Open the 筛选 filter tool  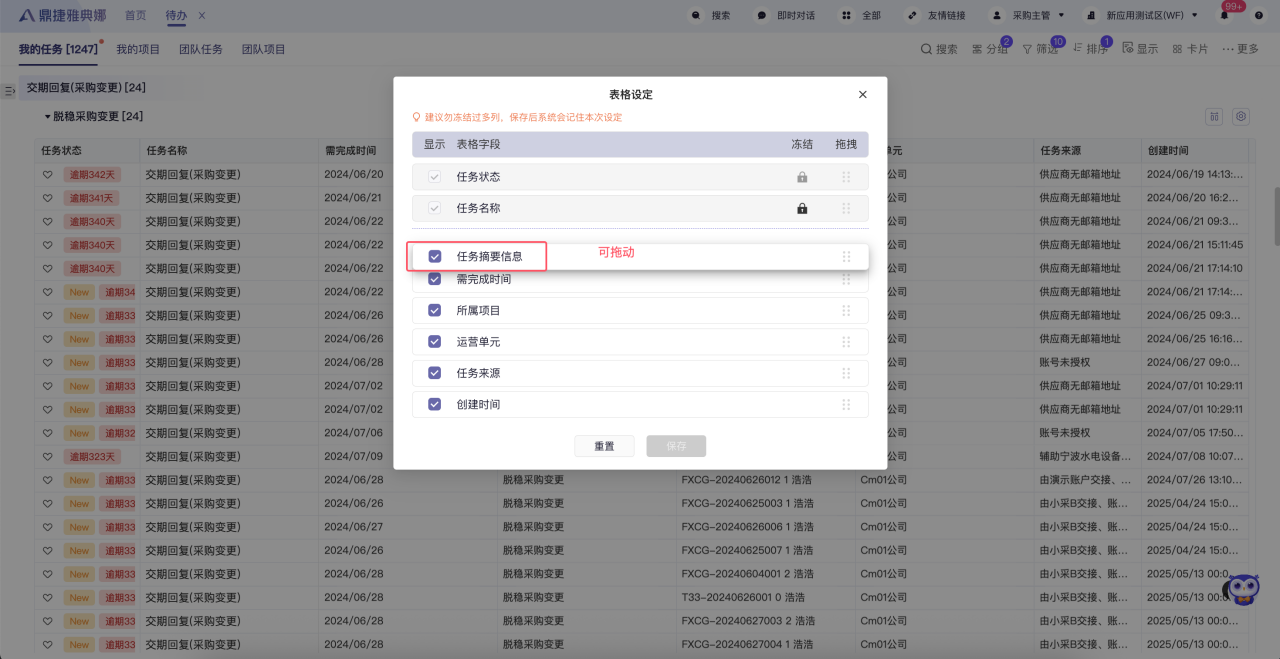(1040, 49)
